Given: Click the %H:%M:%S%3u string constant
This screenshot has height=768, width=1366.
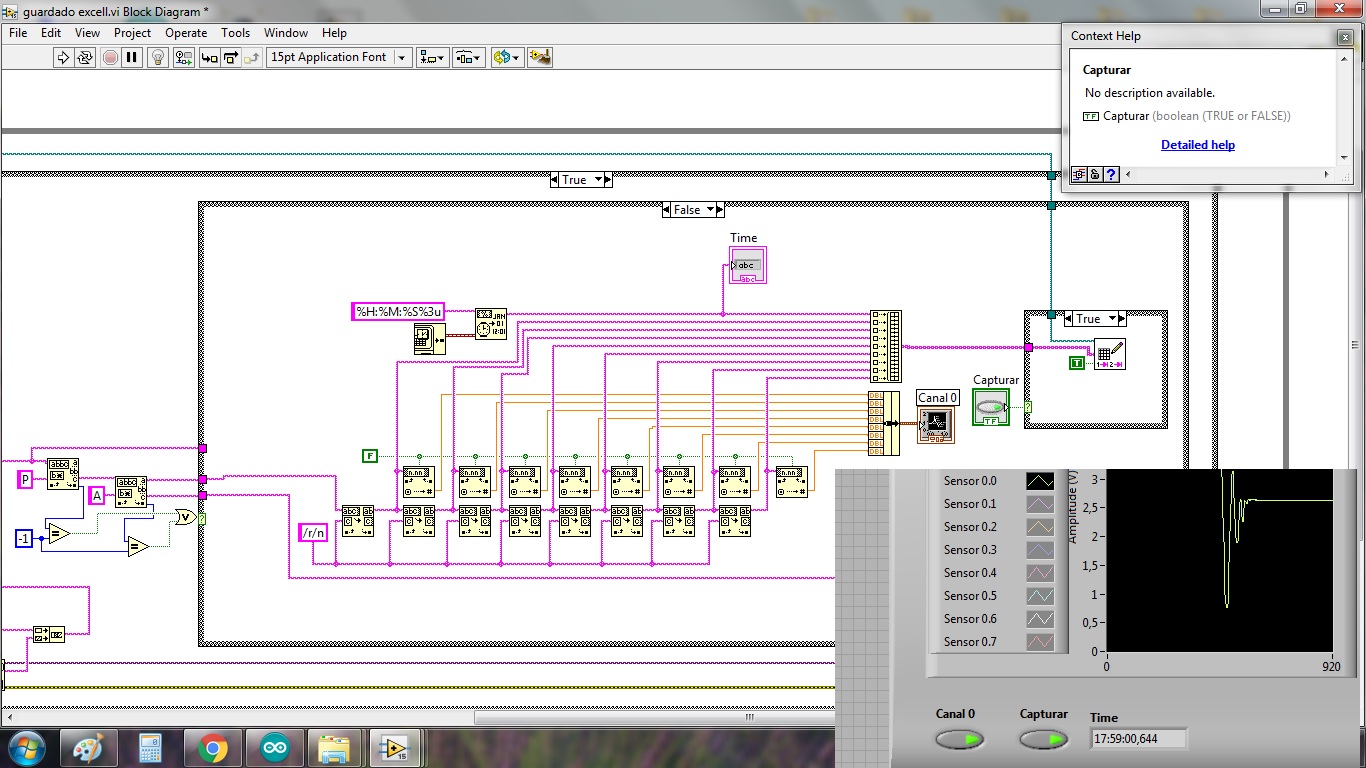Looking at the screenshot, I should [x=398, y=312].
